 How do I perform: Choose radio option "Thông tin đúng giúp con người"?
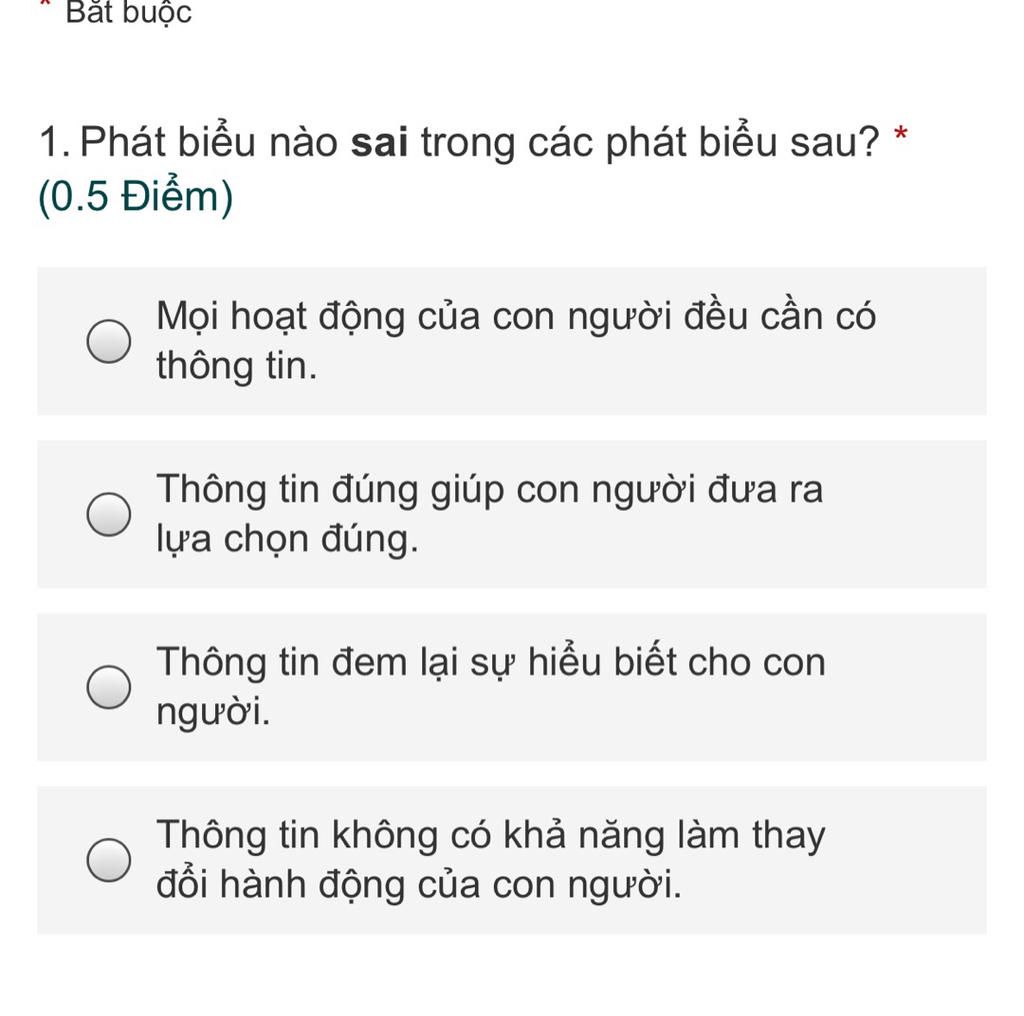pos(108,514)
